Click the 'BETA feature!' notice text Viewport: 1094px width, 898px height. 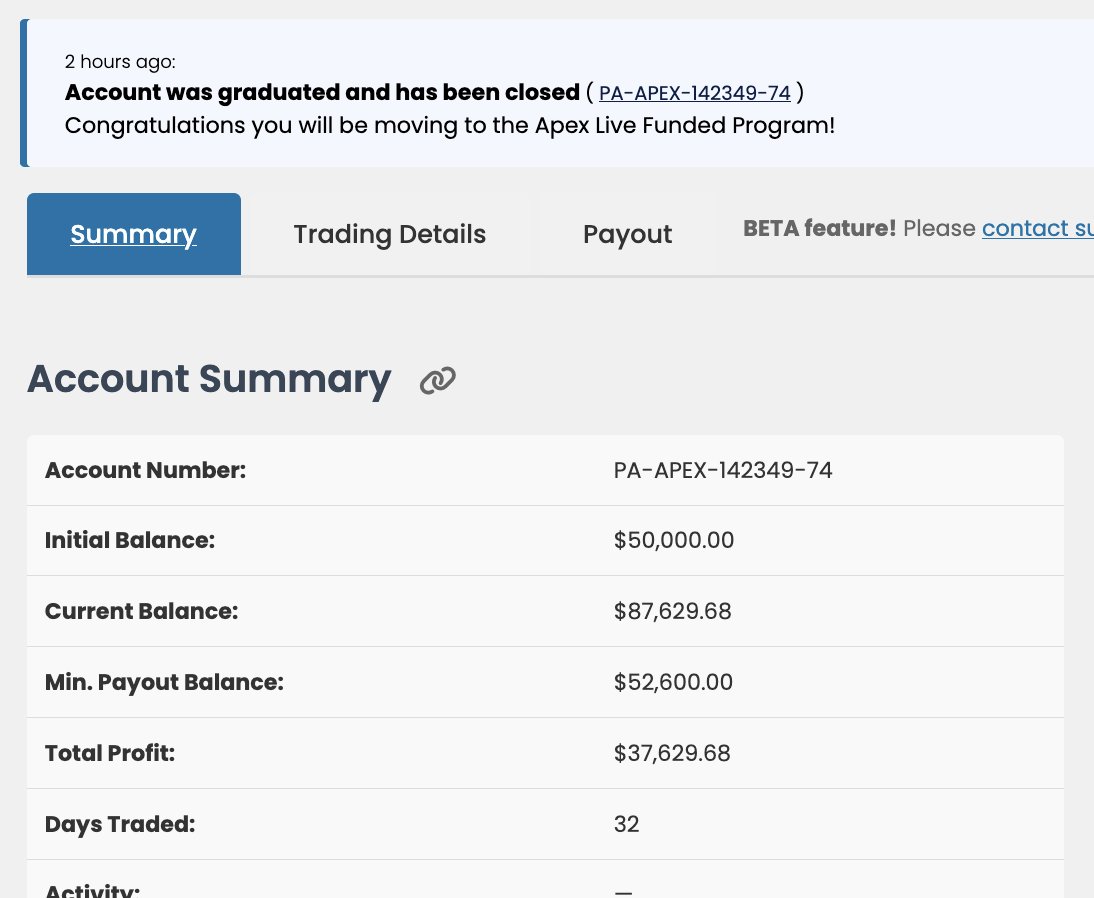pyautogui.click(x=820, y=228)
